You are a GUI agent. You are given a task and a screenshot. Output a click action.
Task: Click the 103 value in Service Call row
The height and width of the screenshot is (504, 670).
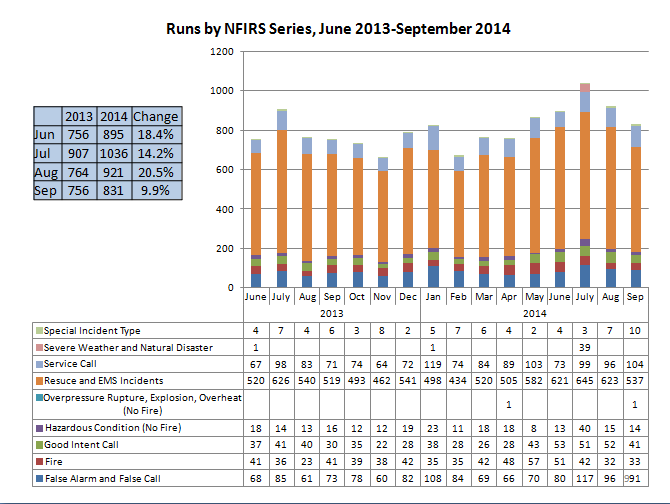point(534,364)
